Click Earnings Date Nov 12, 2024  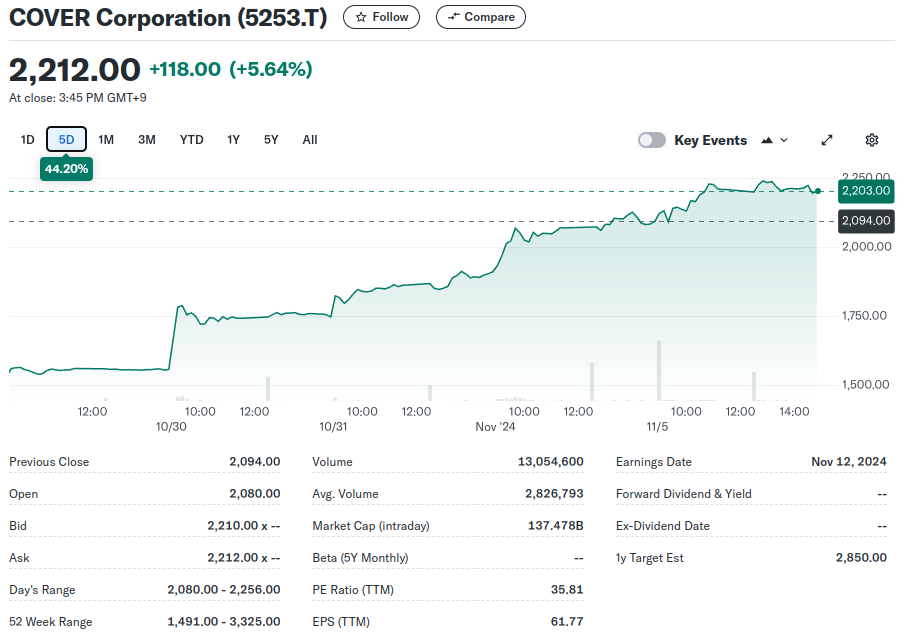[848, 462]
